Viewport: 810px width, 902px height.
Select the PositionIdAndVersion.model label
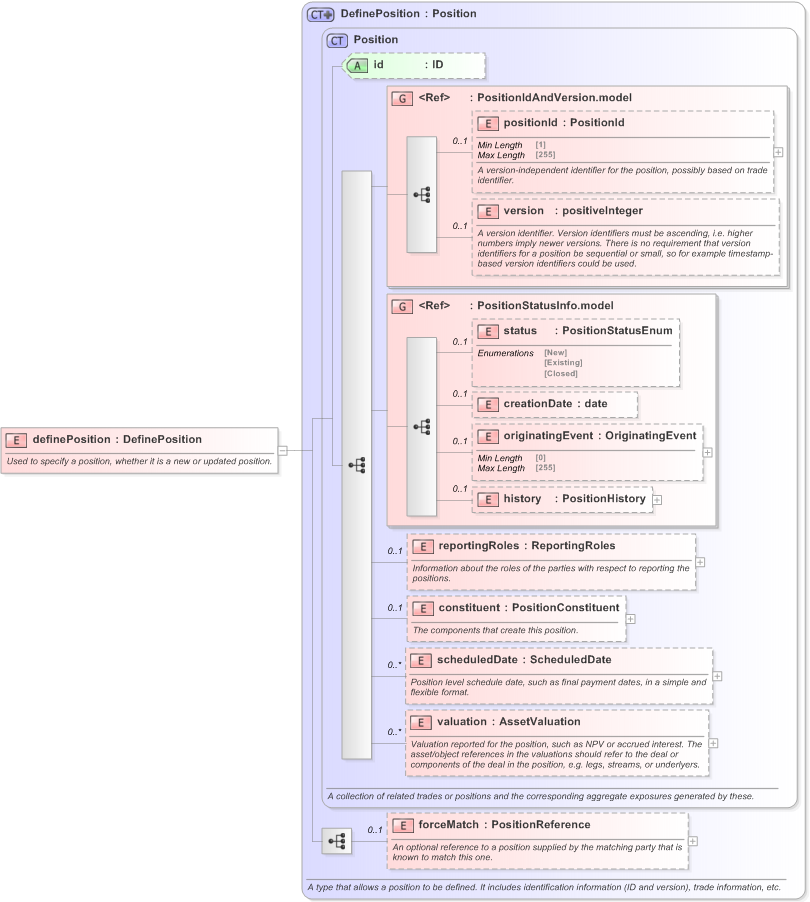554,98
